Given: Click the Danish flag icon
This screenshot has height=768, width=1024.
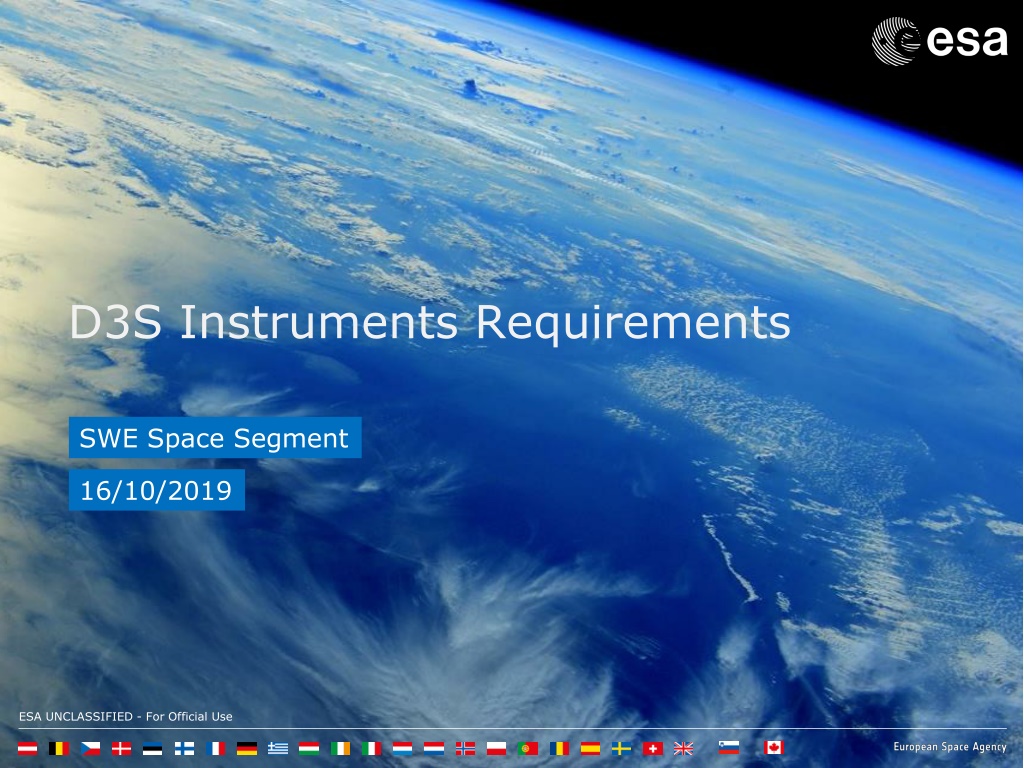Looking at the screenshot, I should click(121, 748).
